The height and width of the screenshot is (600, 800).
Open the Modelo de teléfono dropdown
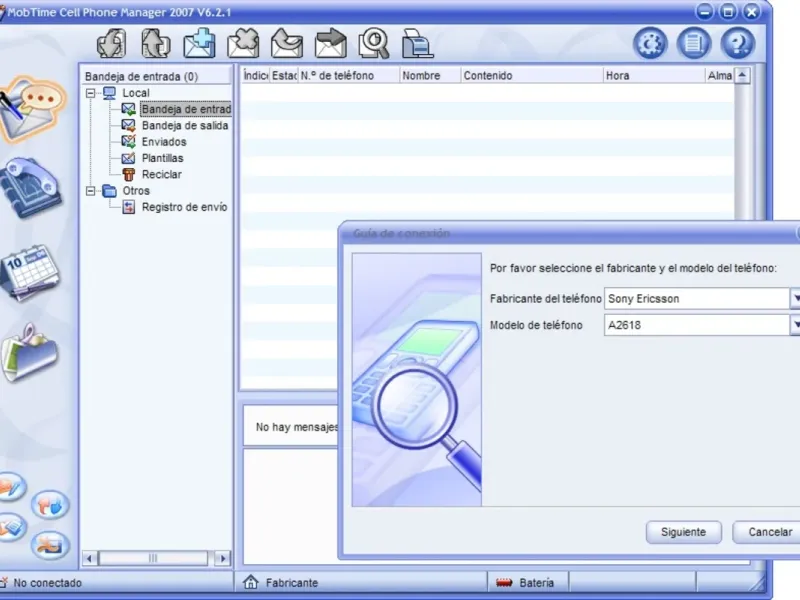point(797,325)
